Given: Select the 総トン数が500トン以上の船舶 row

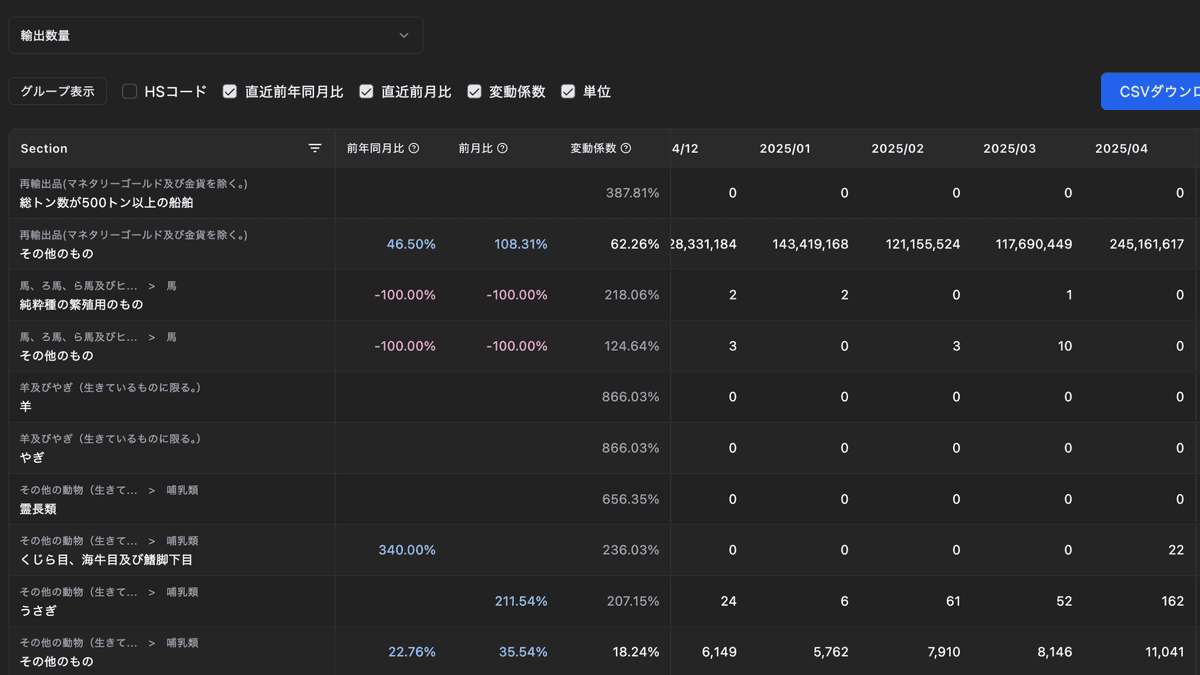Looking at the screenshot, I should tap(107, 202).
